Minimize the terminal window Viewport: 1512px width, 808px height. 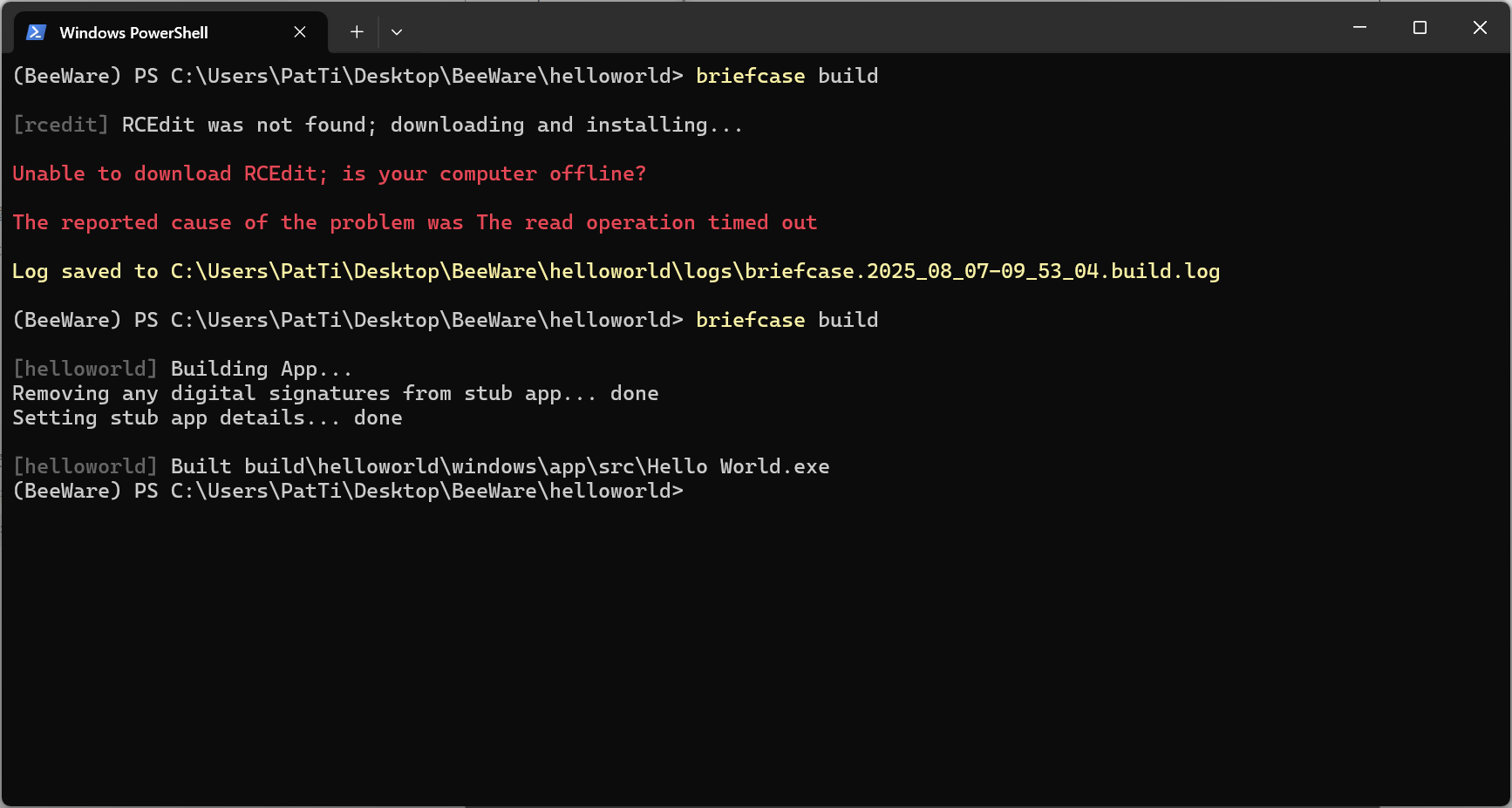pyautogui.click(x=1359, y=28)
